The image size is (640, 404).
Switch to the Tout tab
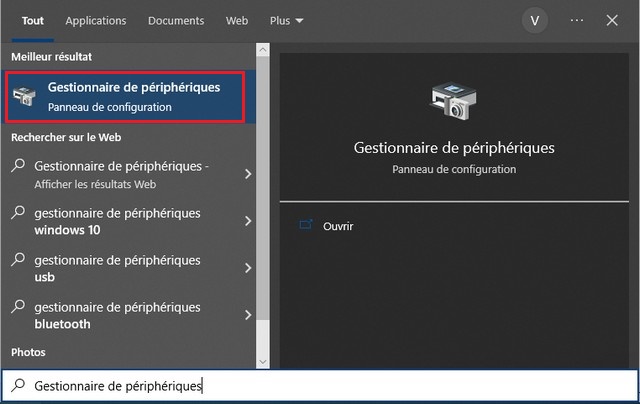coord(33,21)
